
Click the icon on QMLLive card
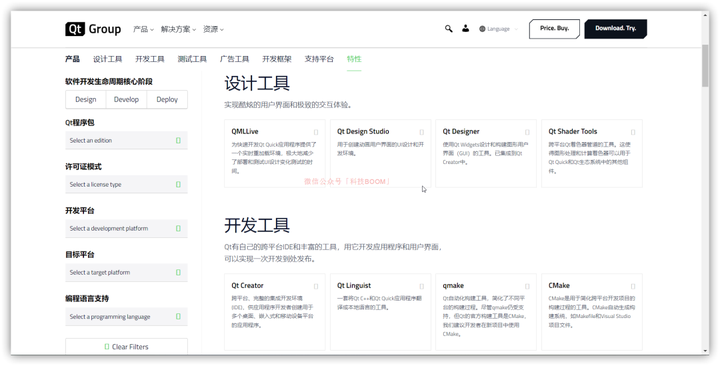tap(316, 132)
